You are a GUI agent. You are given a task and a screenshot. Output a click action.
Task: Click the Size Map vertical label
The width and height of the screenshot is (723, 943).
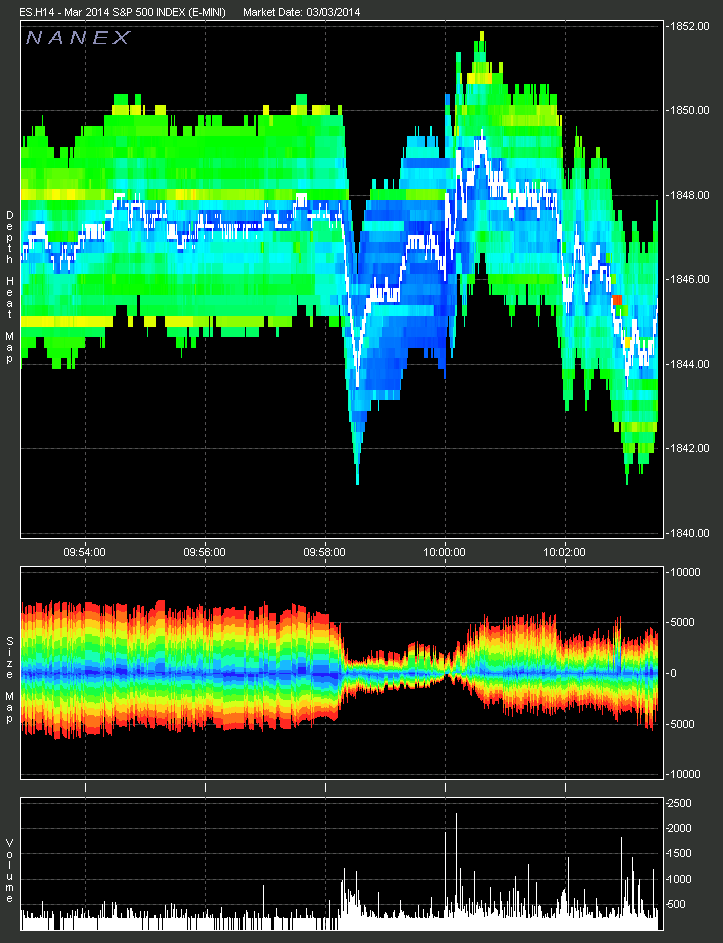click(x=9, y=680)
